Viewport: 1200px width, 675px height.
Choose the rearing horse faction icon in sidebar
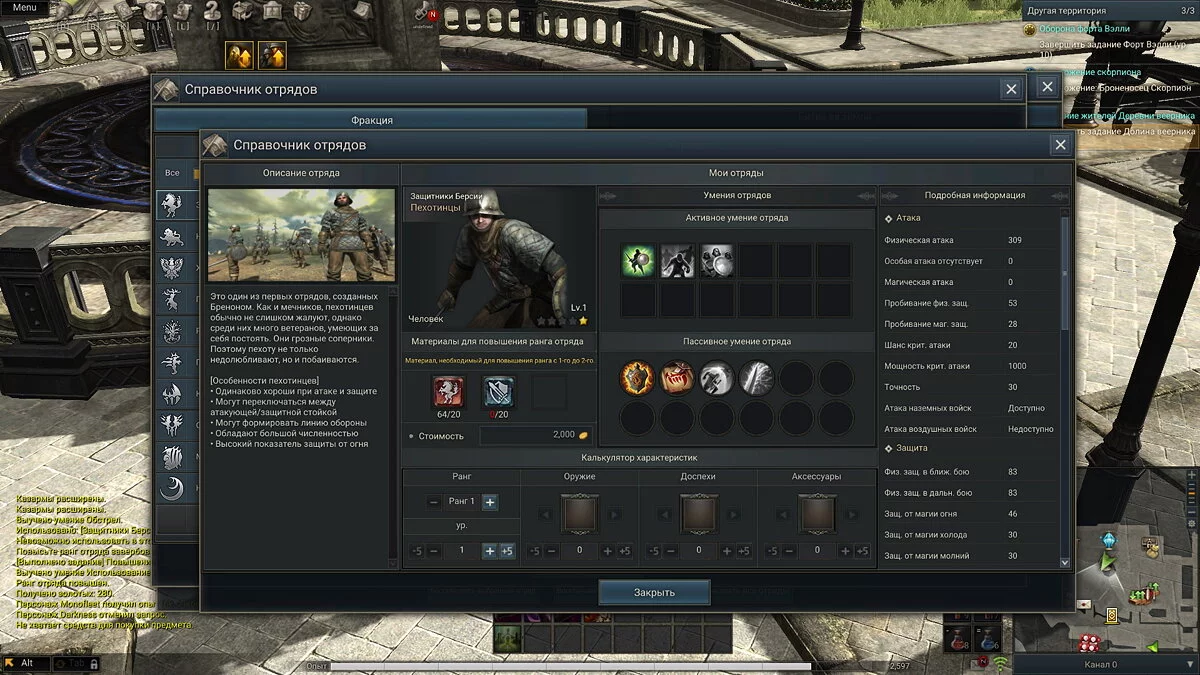(x=172, y=205)
